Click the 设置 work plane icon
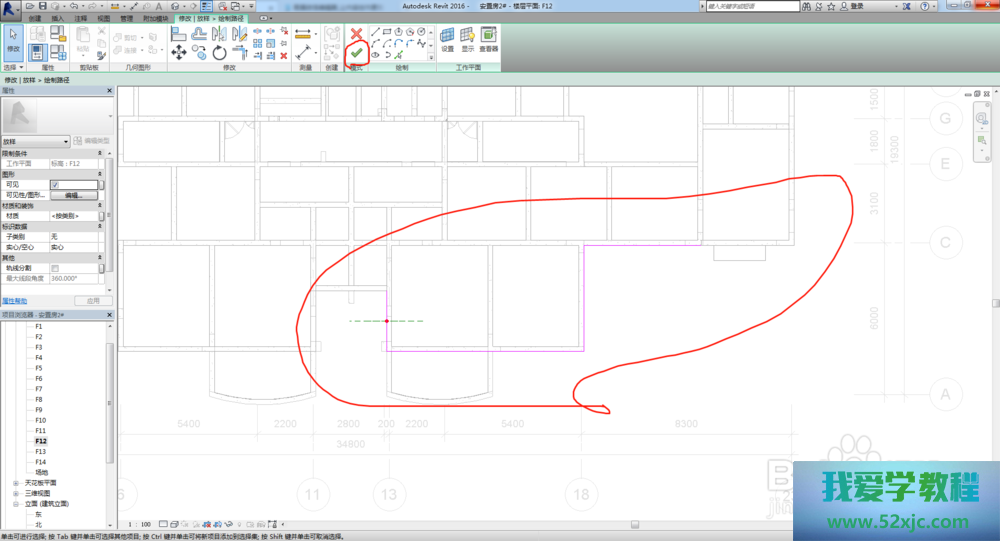This screenshot has height=541, width=1000. 447,38
